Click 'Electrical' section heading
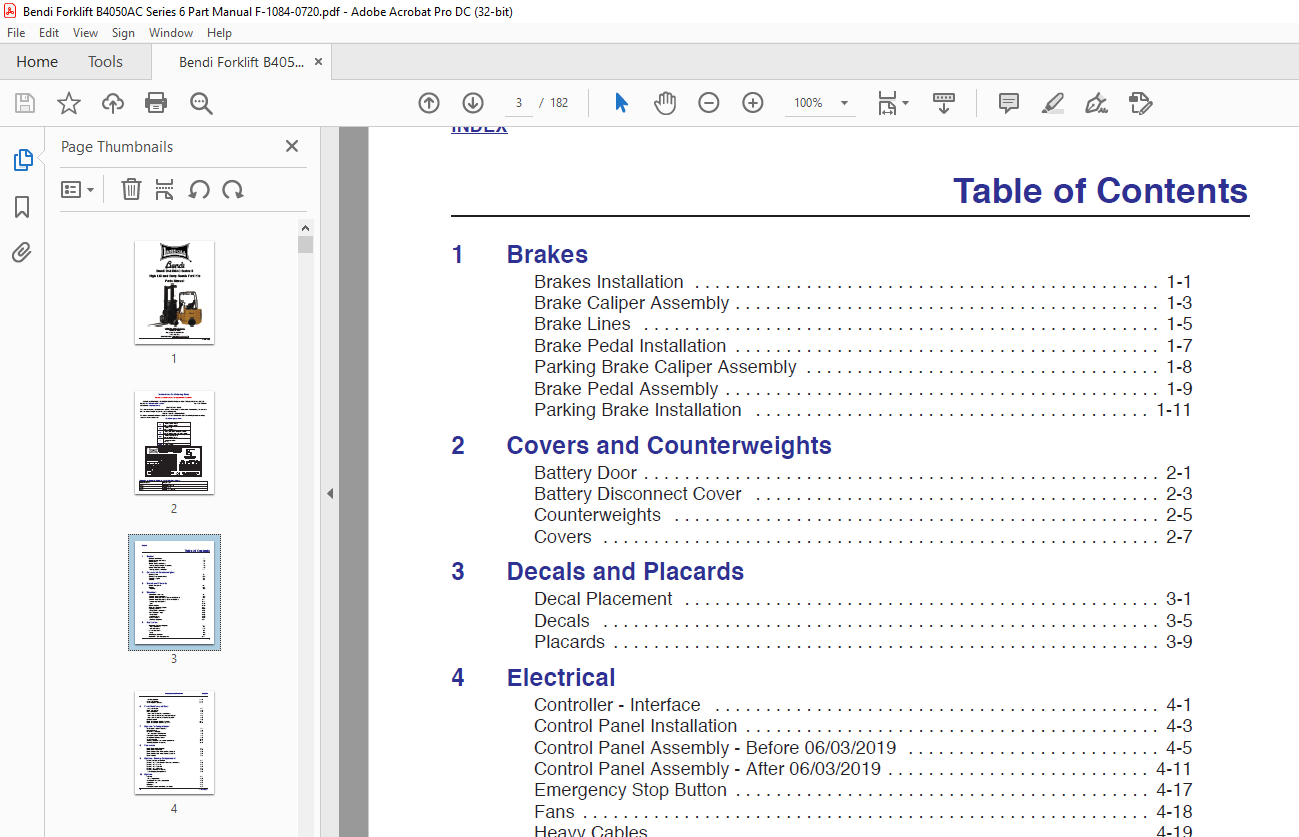 coord(561,677)
